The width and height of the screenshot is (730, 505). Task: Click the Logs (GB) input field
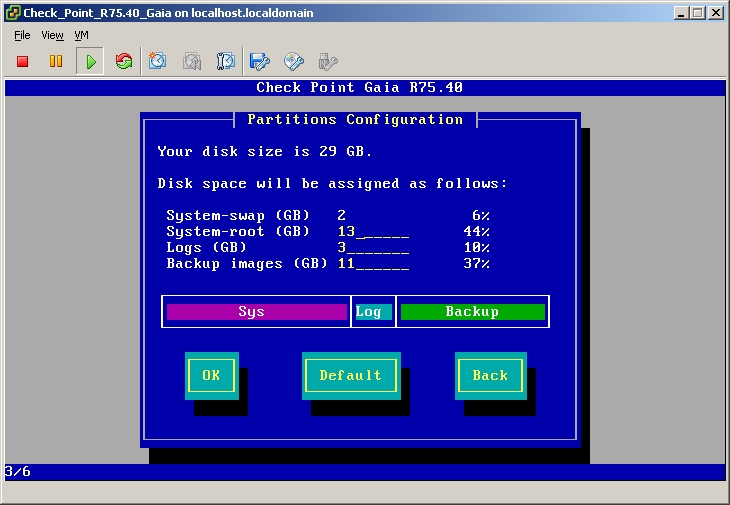coord(373,248)
